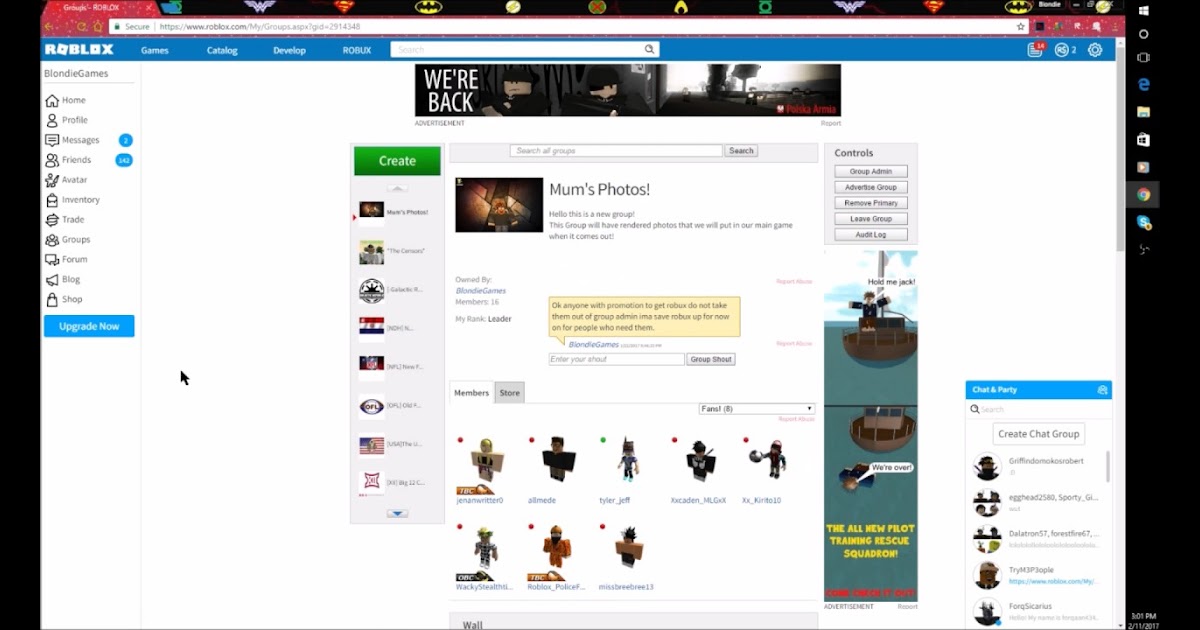The height and width of the screenshot is (630, 1200).
Task: Click the ROBLOX logo in the navbar
Action: point(78,50)
